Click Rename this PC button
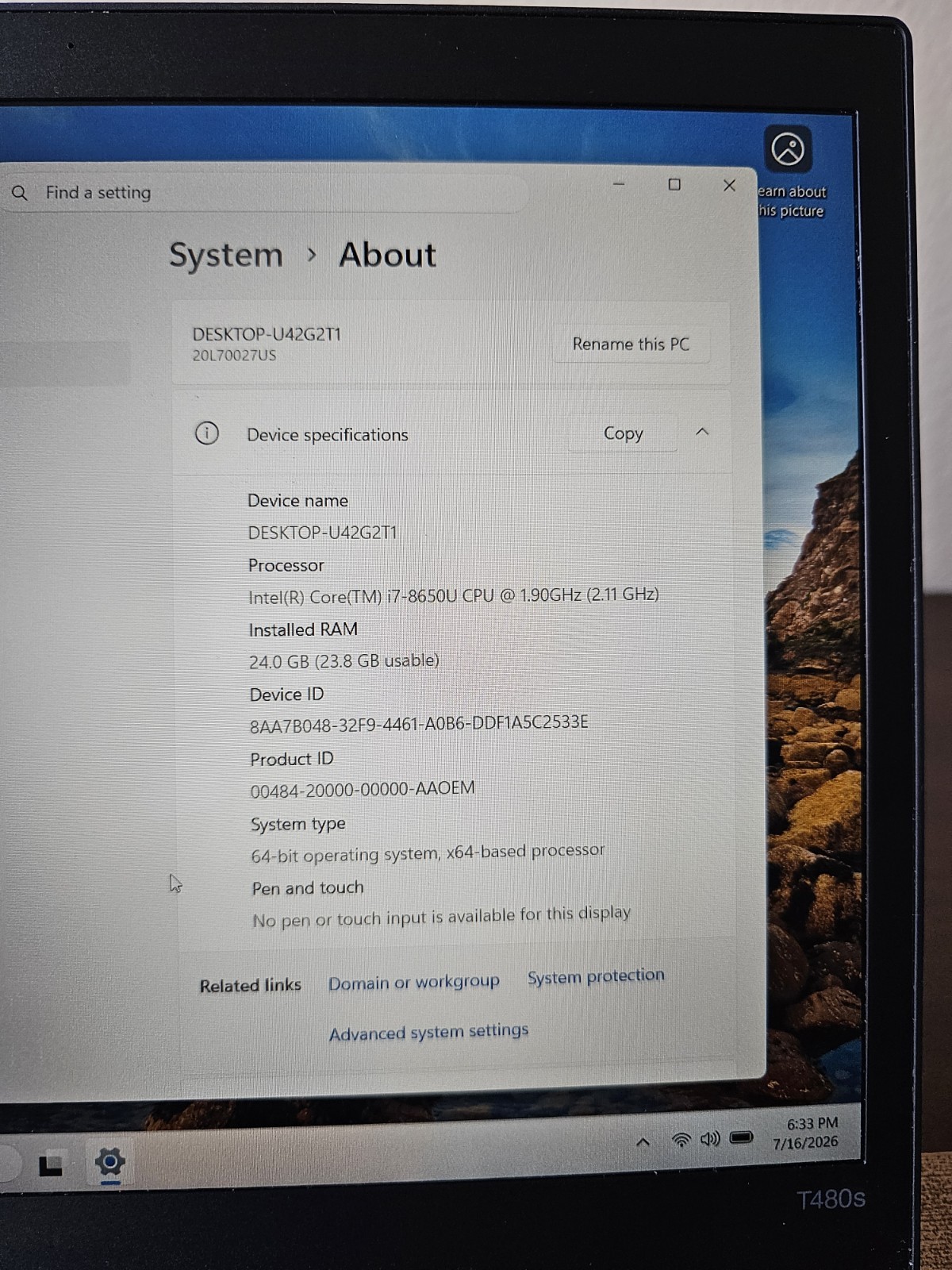The image size is (952, 1270). pyautogui.click(x=631, y=344)
